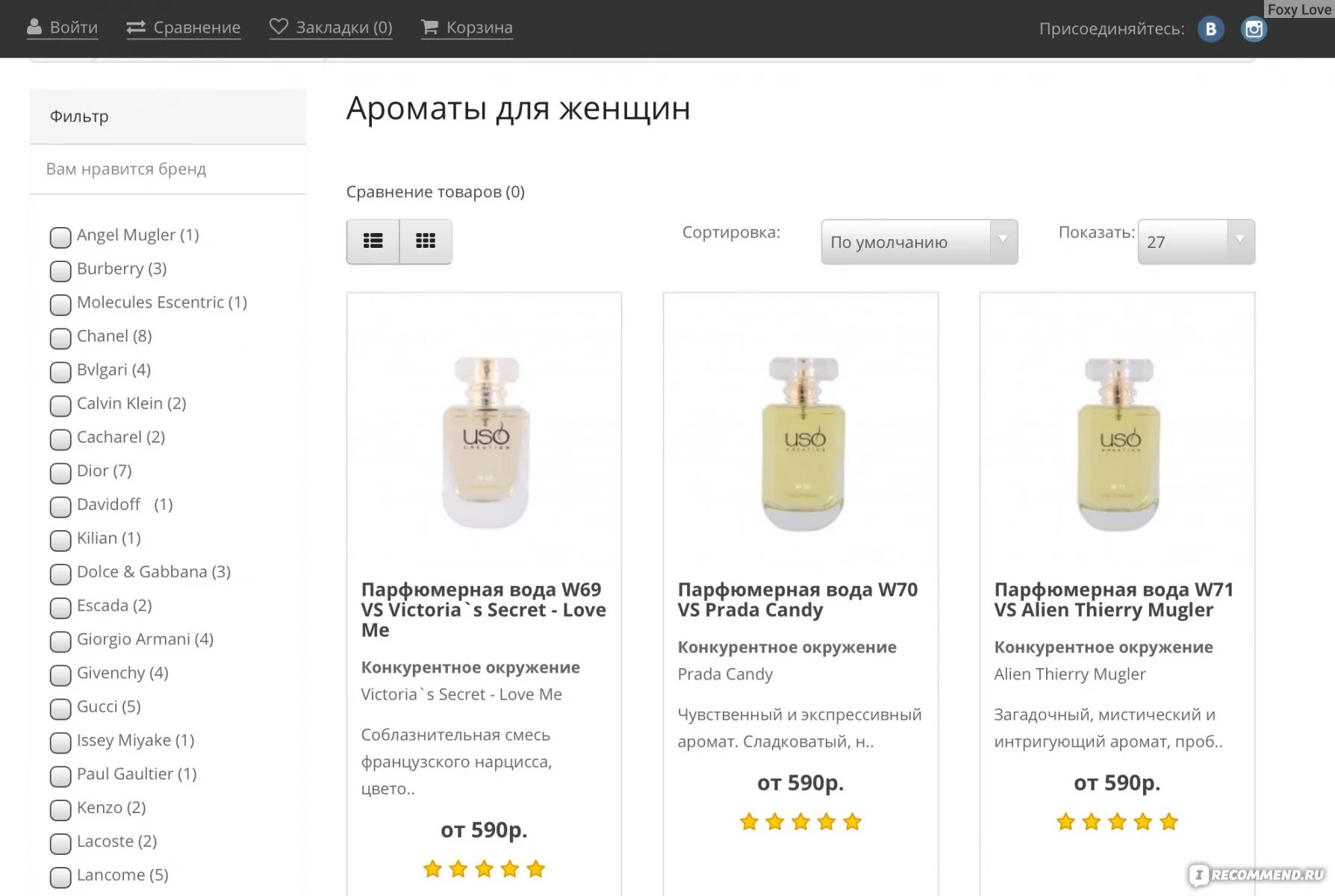The height and width of the screenshot is (896, 1335).
Task: Check the Davidoff brand checkbox
Action: coord(60,507)
